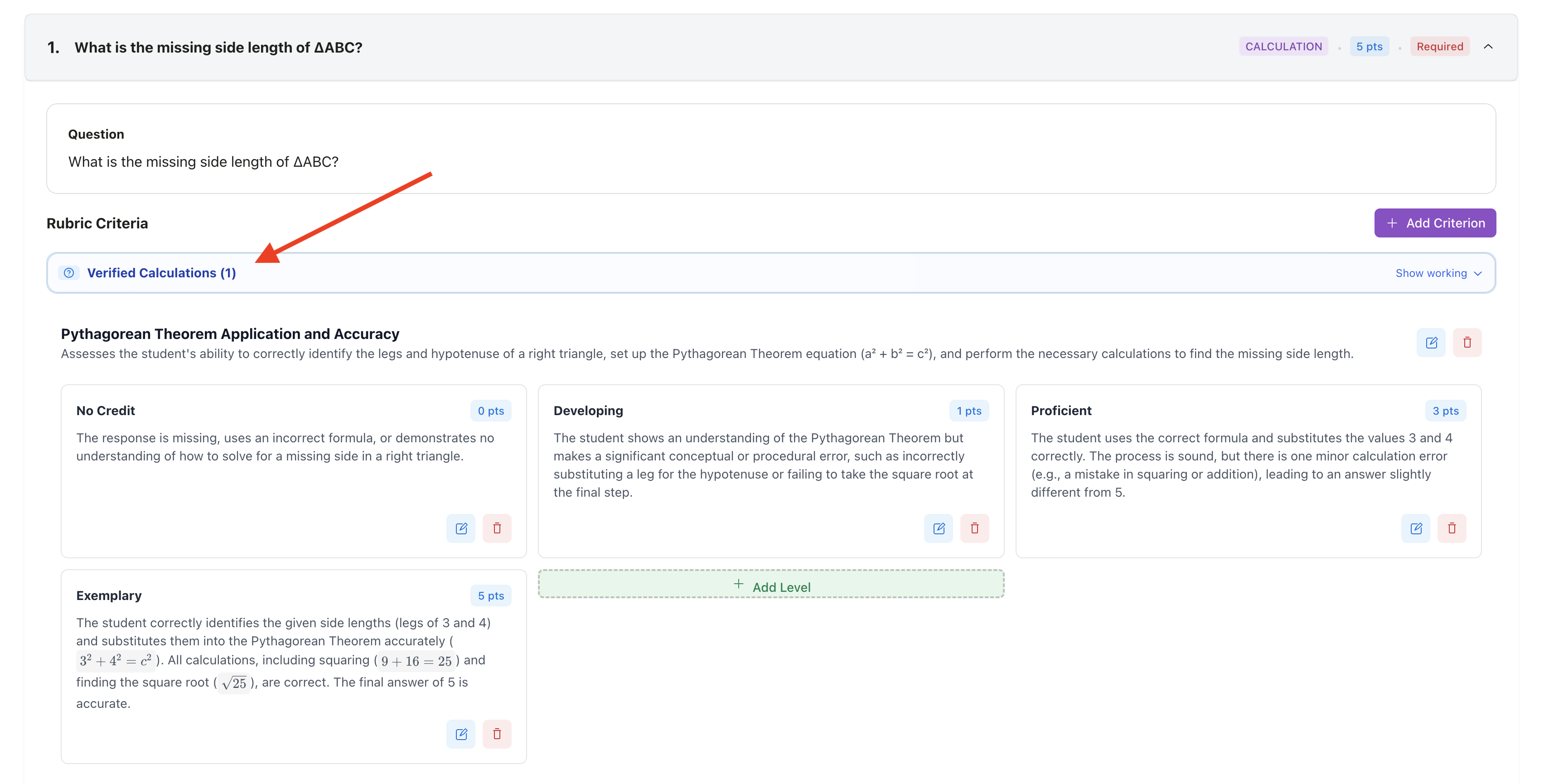Image resolution: width=1549 pixels, height=784 pixels.
Task: Open the Verified Calculations panel
Action: (x=161, y=272)
